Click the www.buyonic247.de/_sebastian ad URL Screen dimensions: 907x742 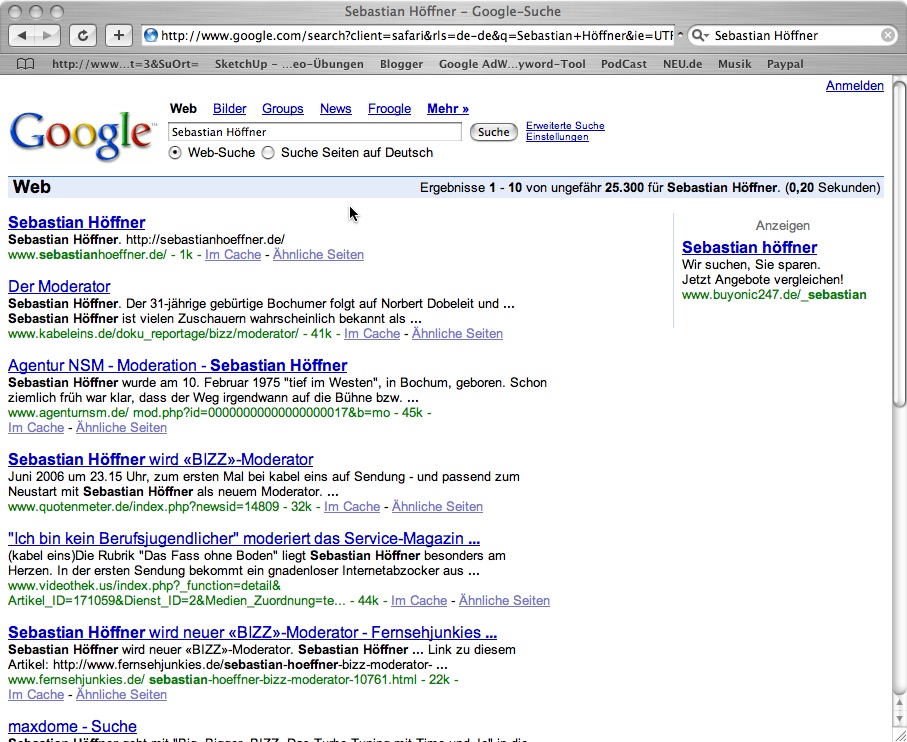774,295
